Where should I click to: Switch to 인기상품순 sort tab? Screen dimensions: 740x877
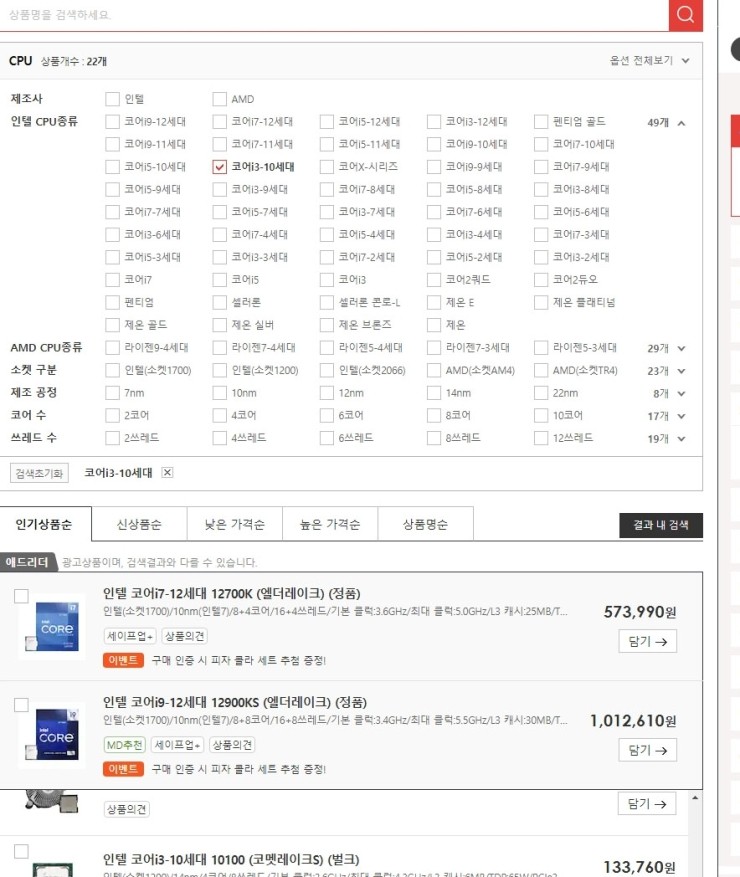(x=45, y=524)
